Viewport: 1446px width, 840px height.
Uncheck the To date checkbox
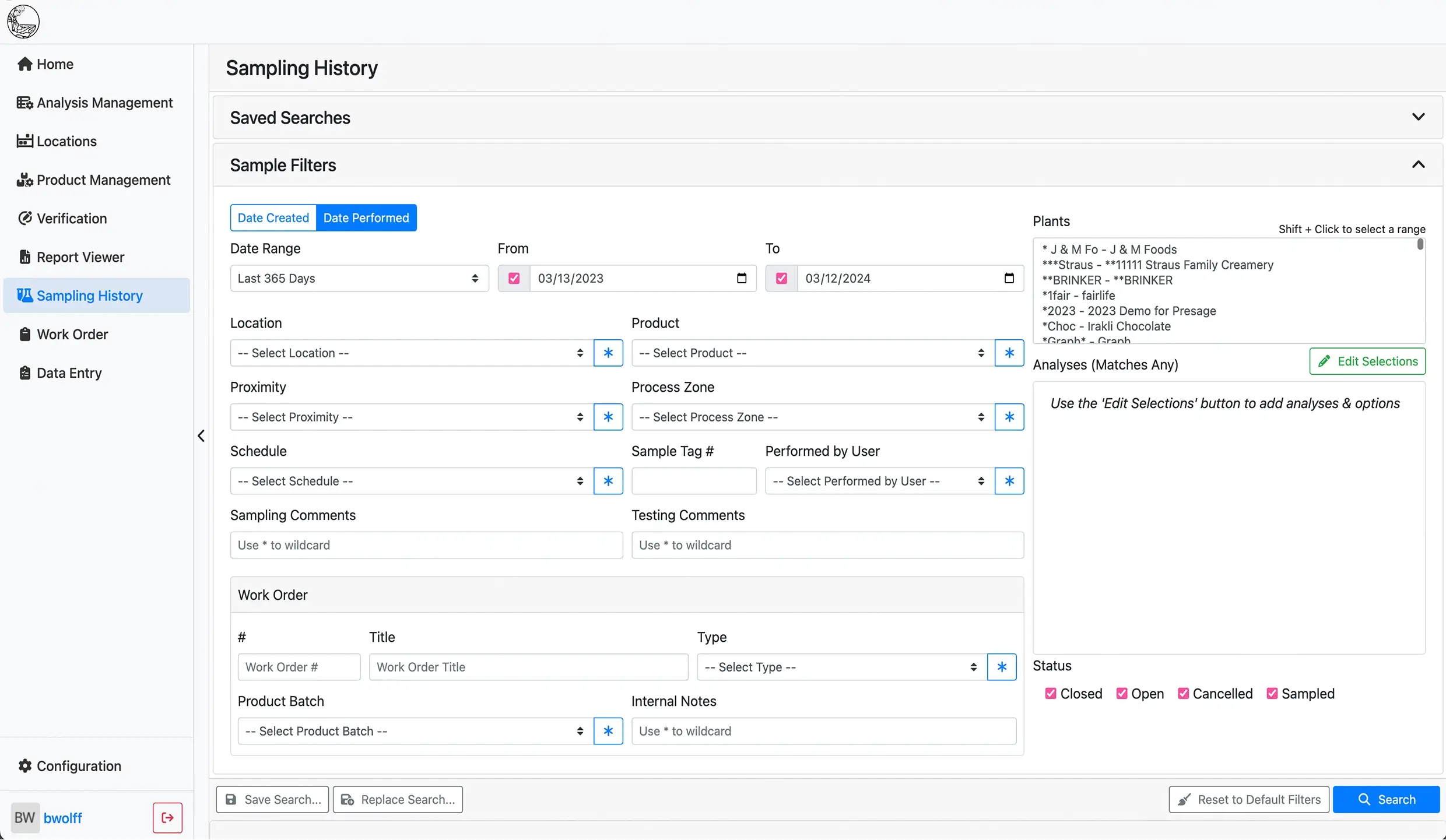coord(781,278)
